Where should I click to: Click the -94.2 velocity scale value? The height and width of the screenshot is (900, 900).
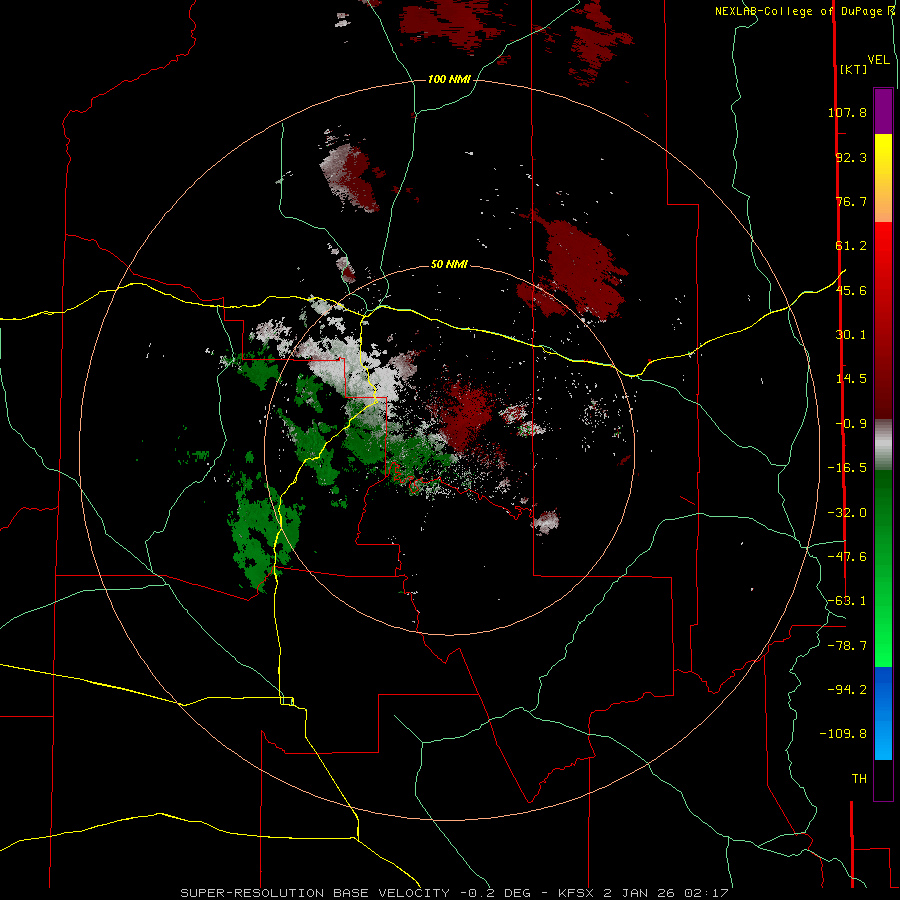(x=847, y=689)
